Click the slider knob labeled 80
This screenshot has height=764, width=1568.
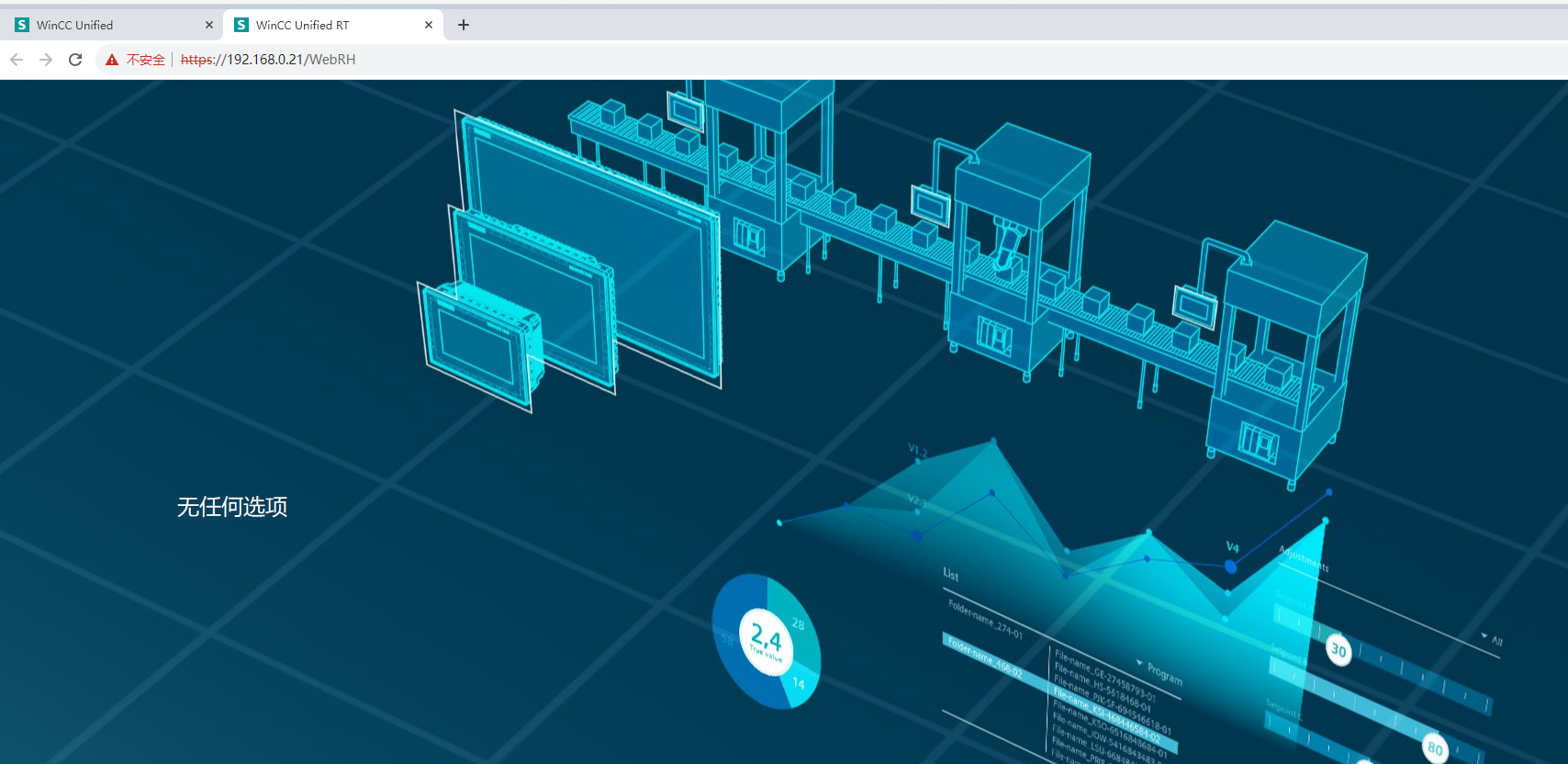pyautogui.click(x=1434, y=747)
